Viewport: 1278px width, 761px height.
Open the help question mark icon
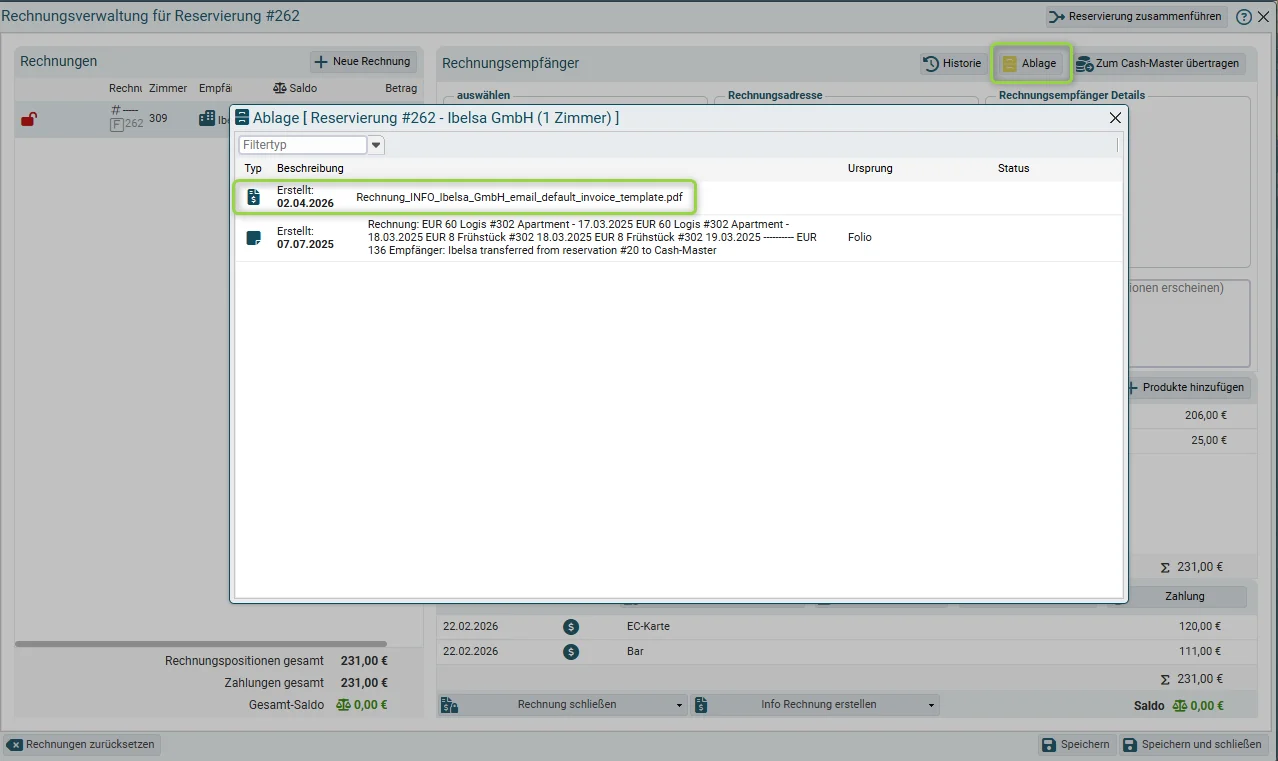(1244, 17)
